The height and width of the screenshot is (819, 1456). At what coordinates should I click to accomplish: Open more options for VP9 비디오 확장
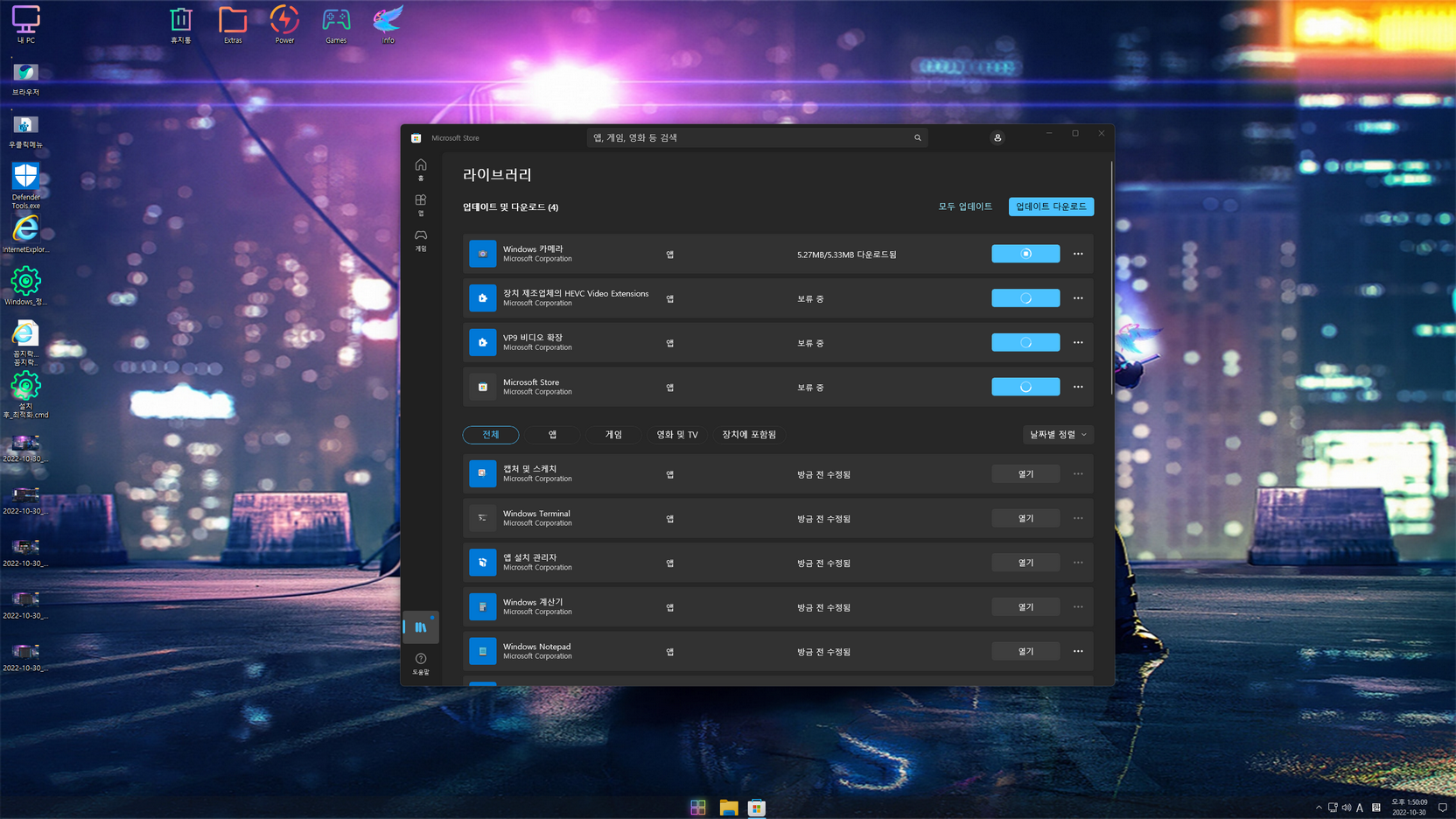pyautogui.click(x=1078, y=342)
